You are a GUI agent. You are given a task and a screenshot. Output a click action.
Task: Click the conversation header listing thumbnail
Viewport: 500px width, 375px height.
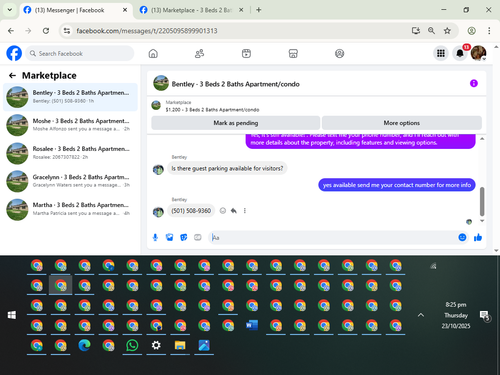click(x=161, y=83)
